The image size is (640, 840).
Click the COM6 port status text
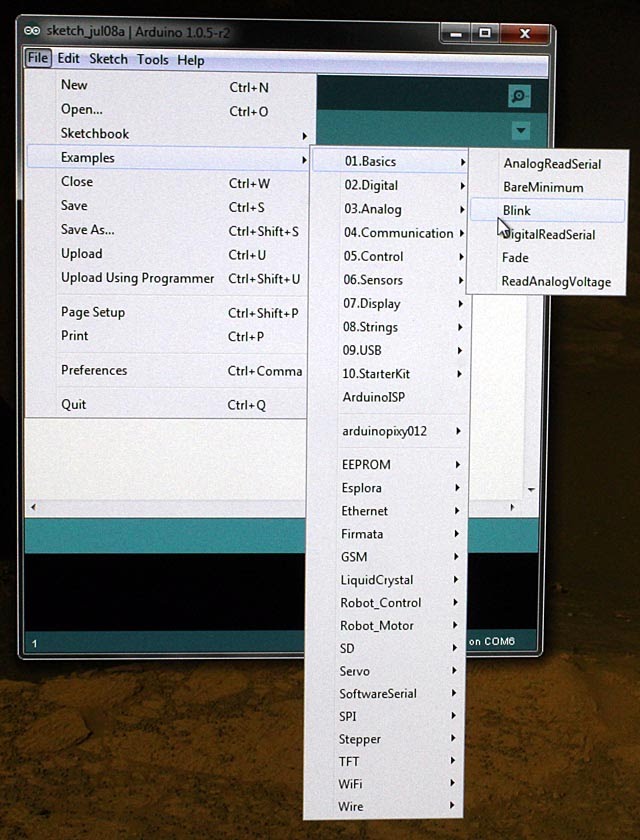coord(492,641)
